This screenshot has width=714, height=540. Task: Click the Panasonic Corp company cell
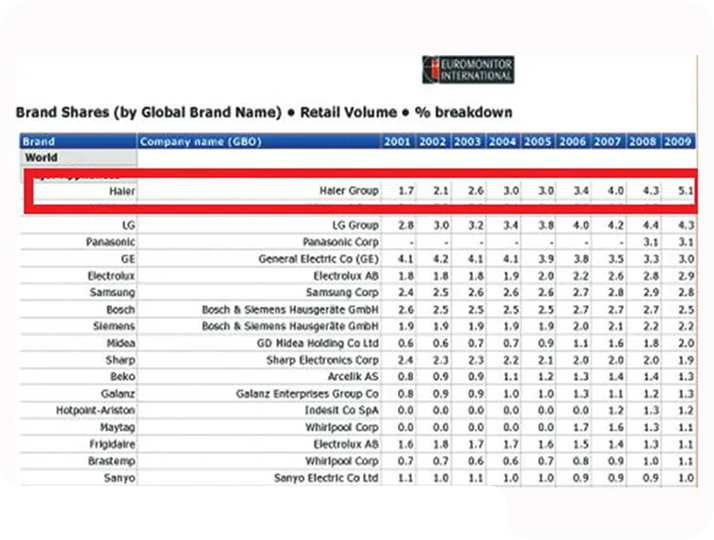(341, 242)
